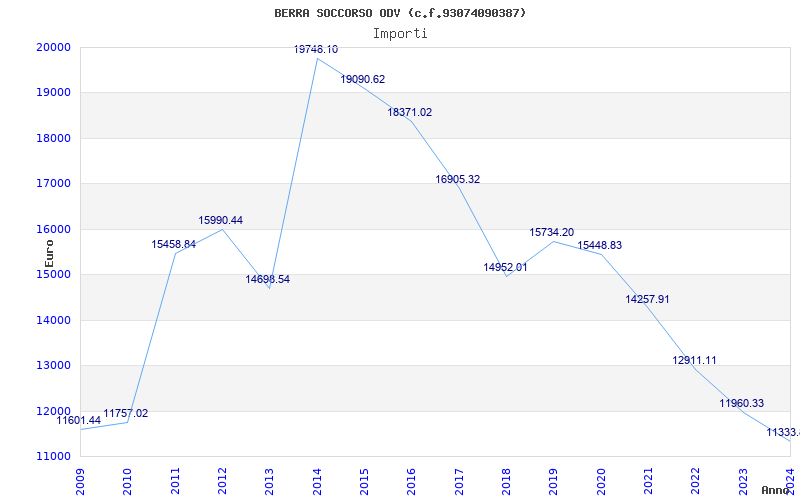Click the 2012 x-axis year label
This screenshot has width=800, height=500.
click(222, 482)
